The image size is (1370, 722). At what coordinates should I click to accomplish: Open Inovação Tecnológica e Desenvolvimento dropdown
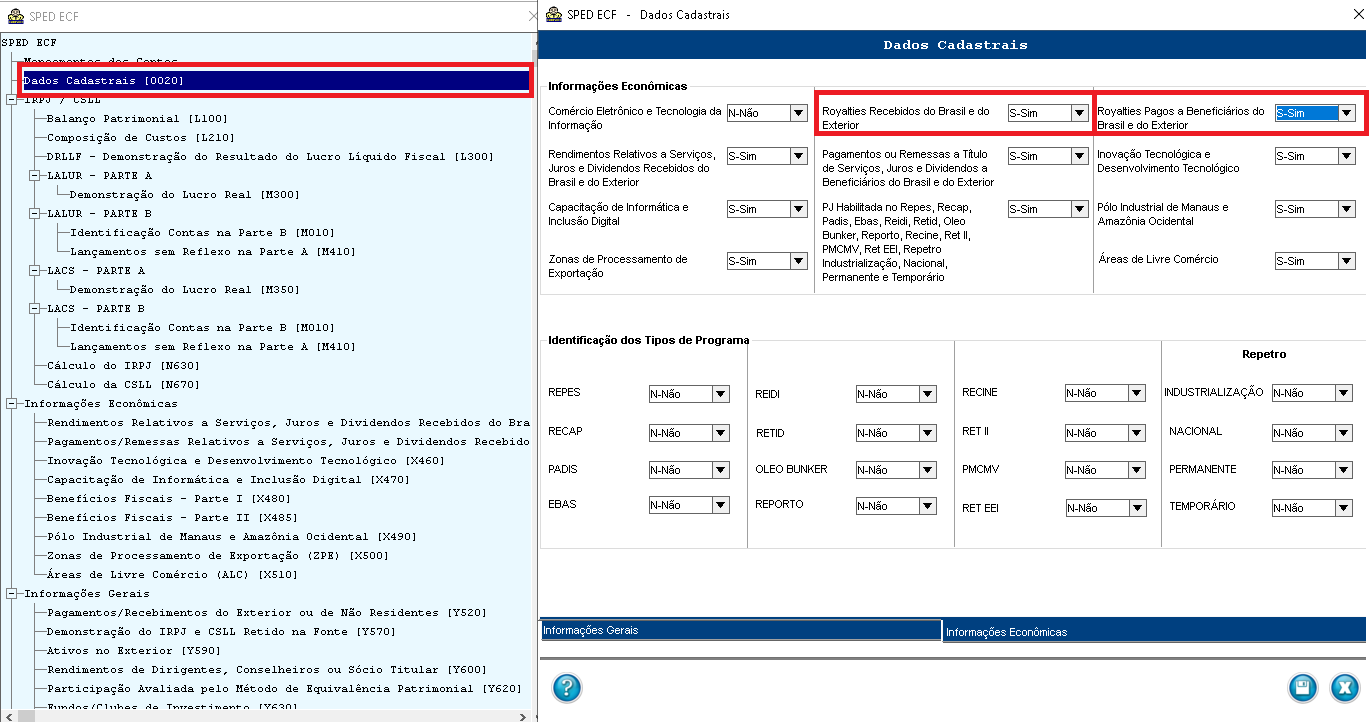click(x=1347, y=156)
